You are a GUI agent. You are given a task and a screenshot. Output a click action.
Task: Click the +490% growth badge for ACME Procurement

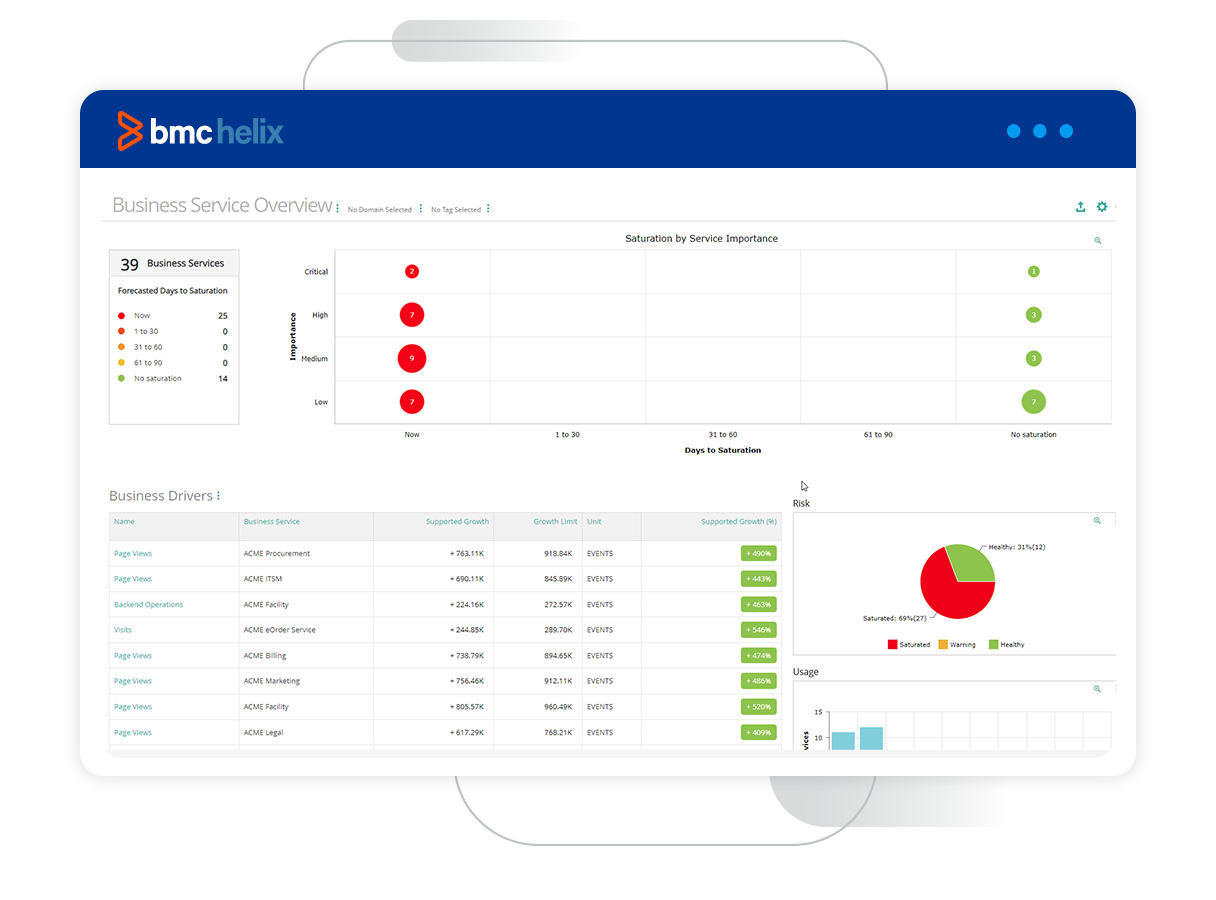(758, 554)
